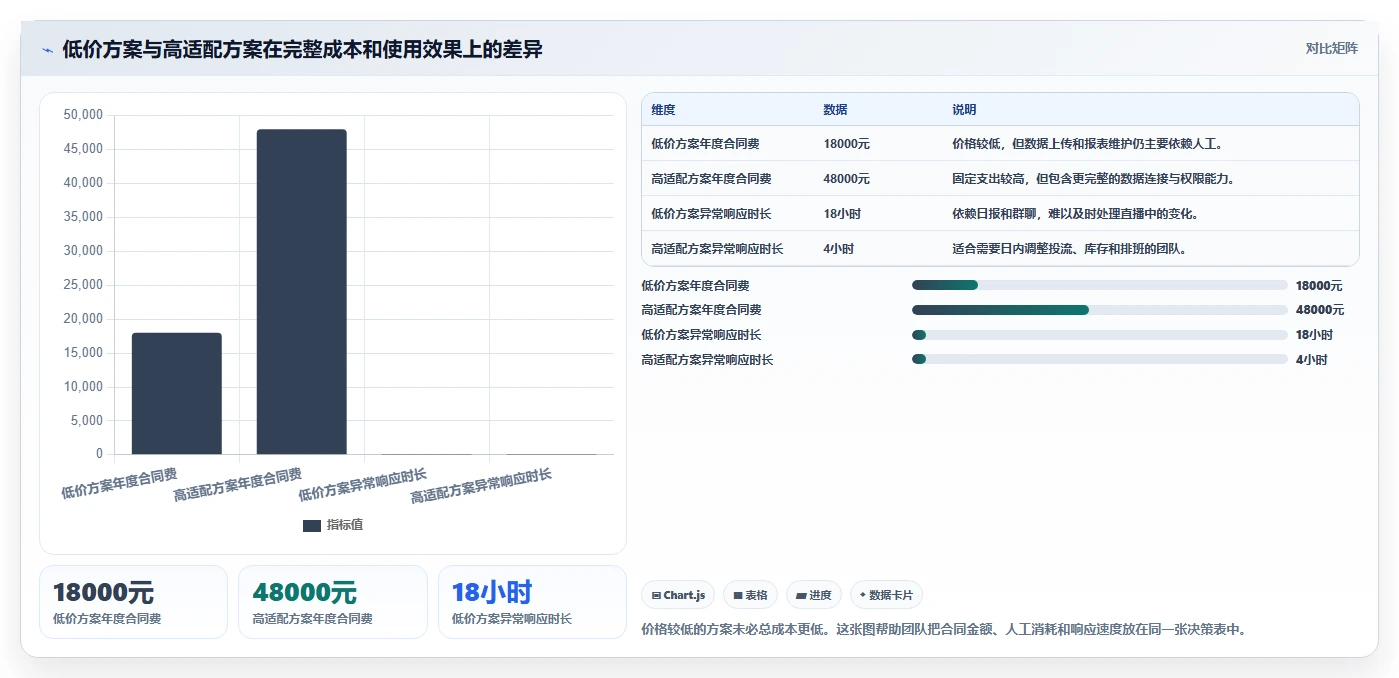The image size is (1399, 678).
Task: Open the blue 18小时 data card
Action: (532, 602)
